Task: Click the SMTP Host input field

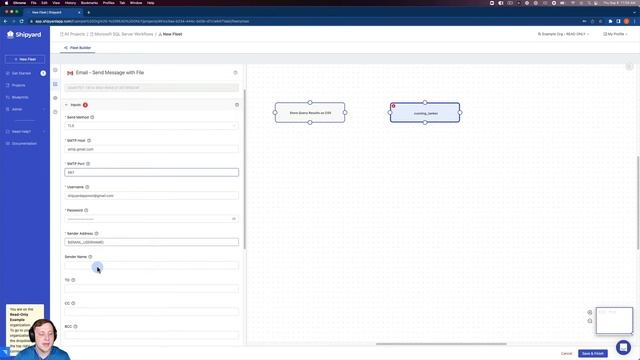Action: [151, 149]
